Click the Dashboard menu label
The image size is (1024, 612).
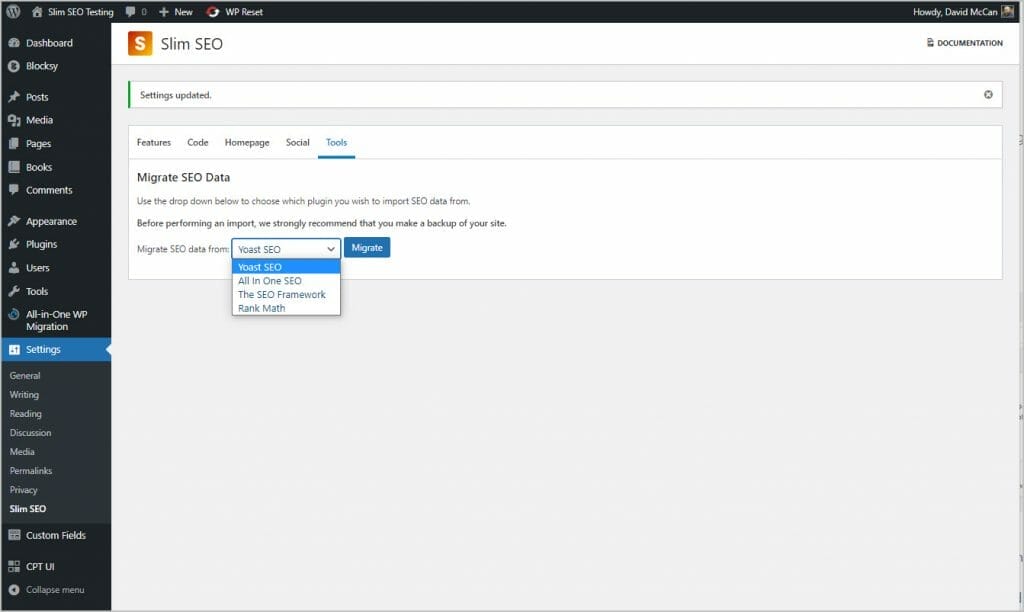click(49, 43)
